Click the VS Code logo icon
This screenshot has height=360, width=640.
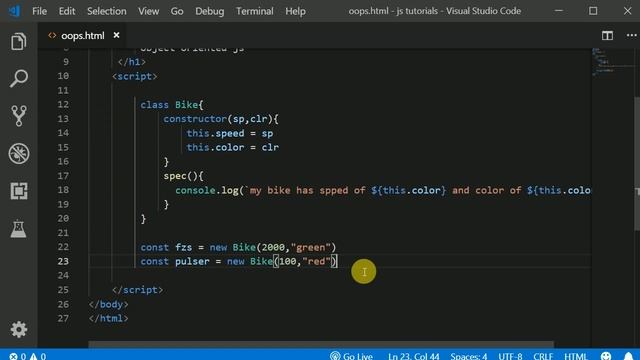tap(15, 11)
